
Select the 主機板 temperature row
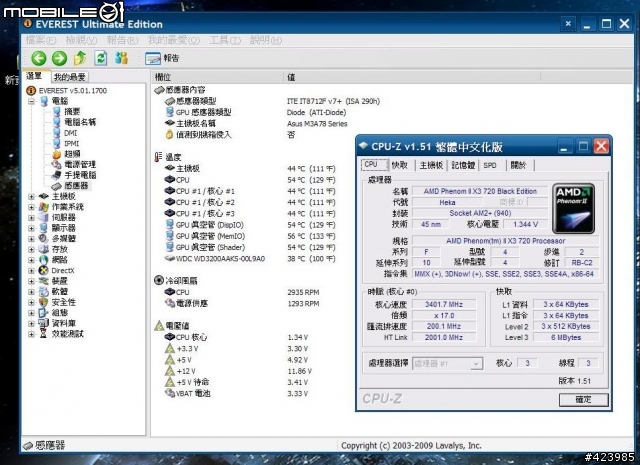pyautogui.click(x=249, y=169)
